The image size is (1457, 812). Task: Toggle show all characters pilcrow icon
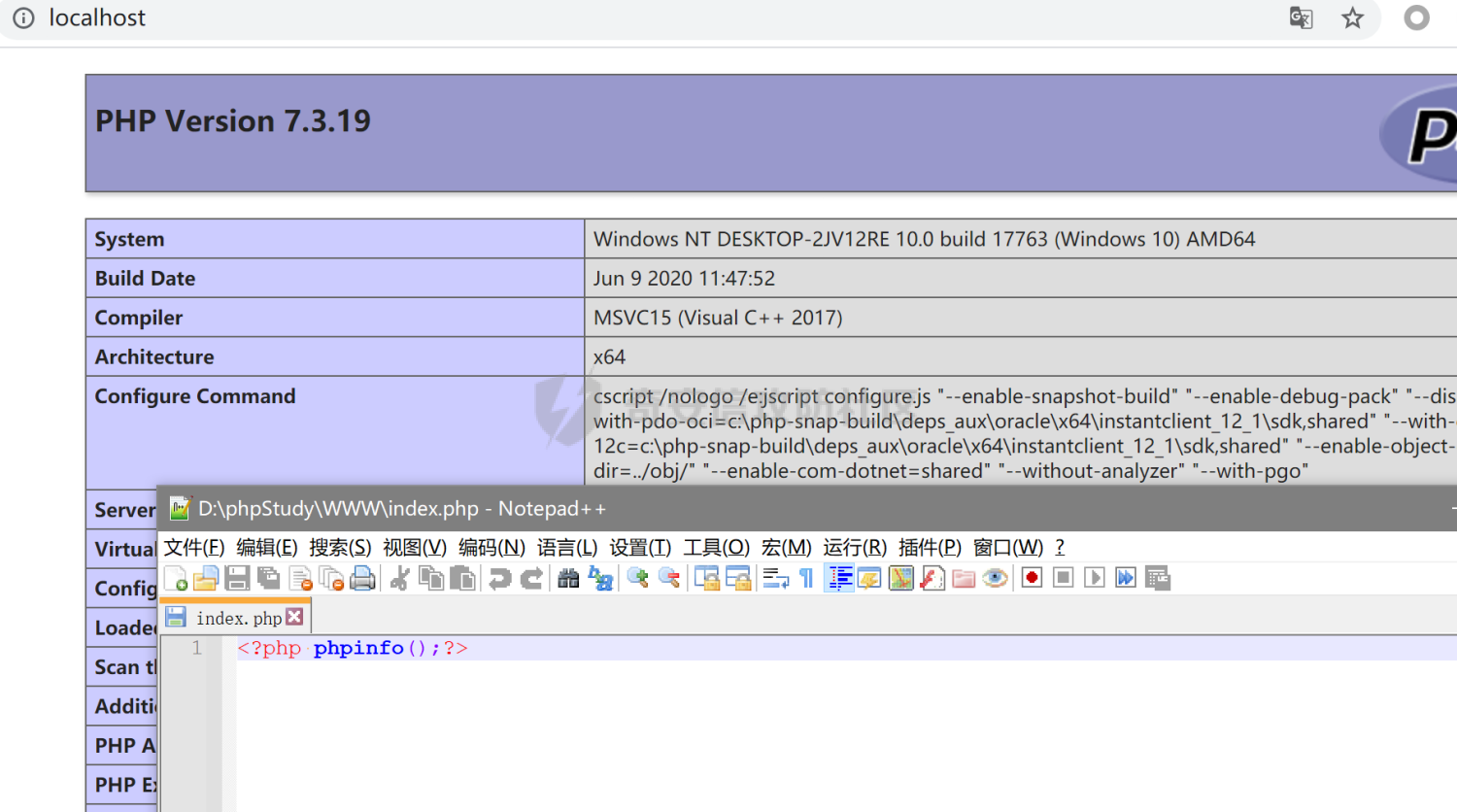[806, 579]
